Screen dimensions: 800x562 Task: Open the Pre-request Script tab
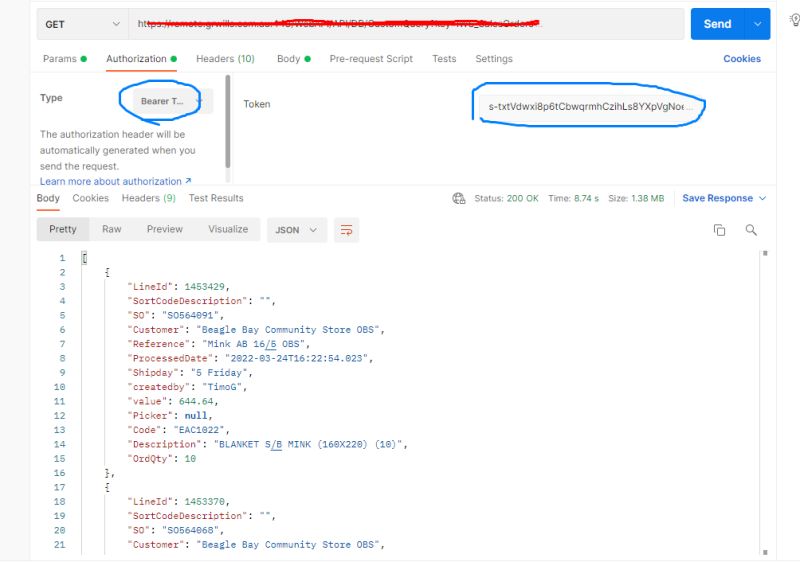coord(371,59)
